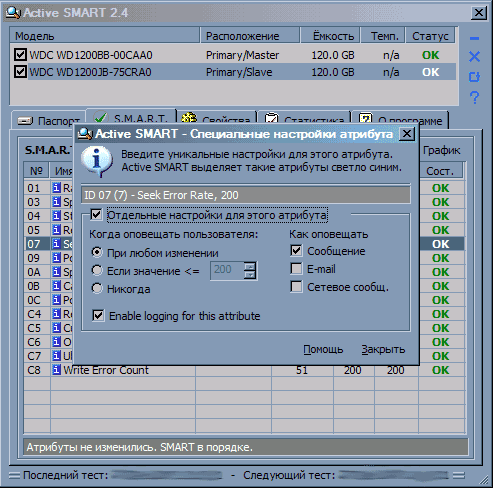
Task: Click the dialog title bar magnifier icon
Action: (85, 134)
